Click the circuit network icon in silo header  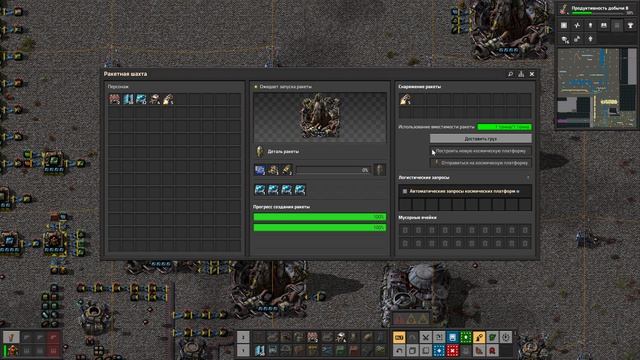521,74
